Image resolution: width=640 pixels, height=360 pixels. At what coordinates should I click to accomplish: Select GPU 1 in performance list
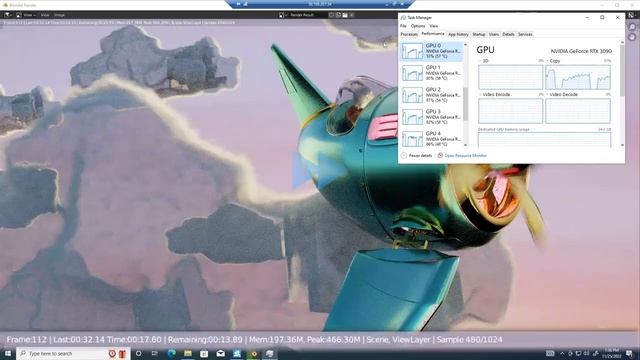(x=431, y=73)
